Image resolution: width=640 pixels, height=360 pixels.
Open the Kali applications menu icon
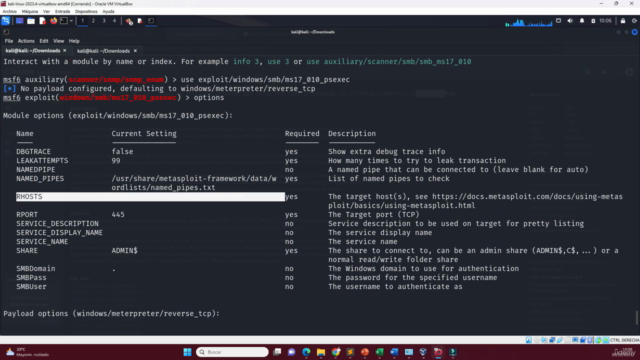[6, 21]
